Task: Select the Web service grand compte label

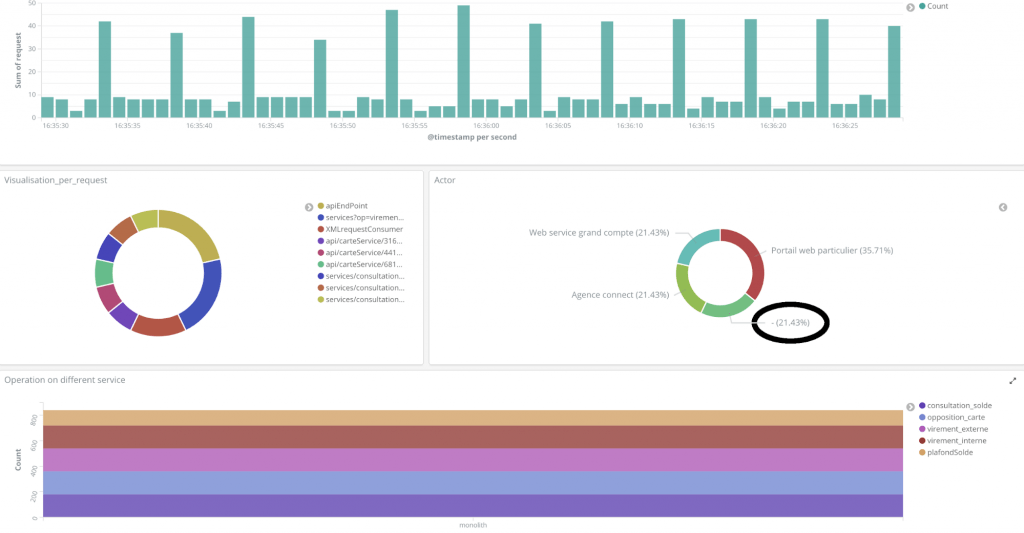Action: (599, 232)
